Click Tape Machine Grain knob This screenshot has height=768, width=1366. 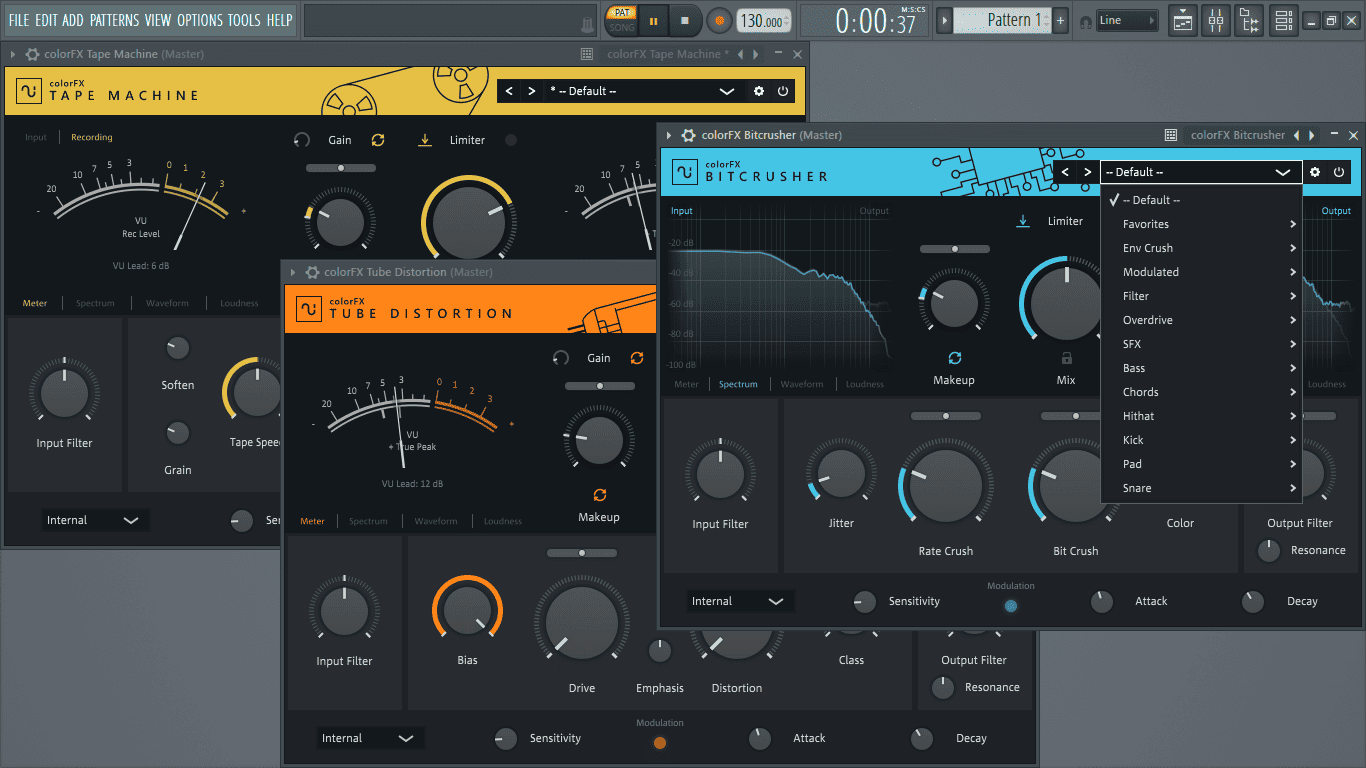(x=177, y=433)
